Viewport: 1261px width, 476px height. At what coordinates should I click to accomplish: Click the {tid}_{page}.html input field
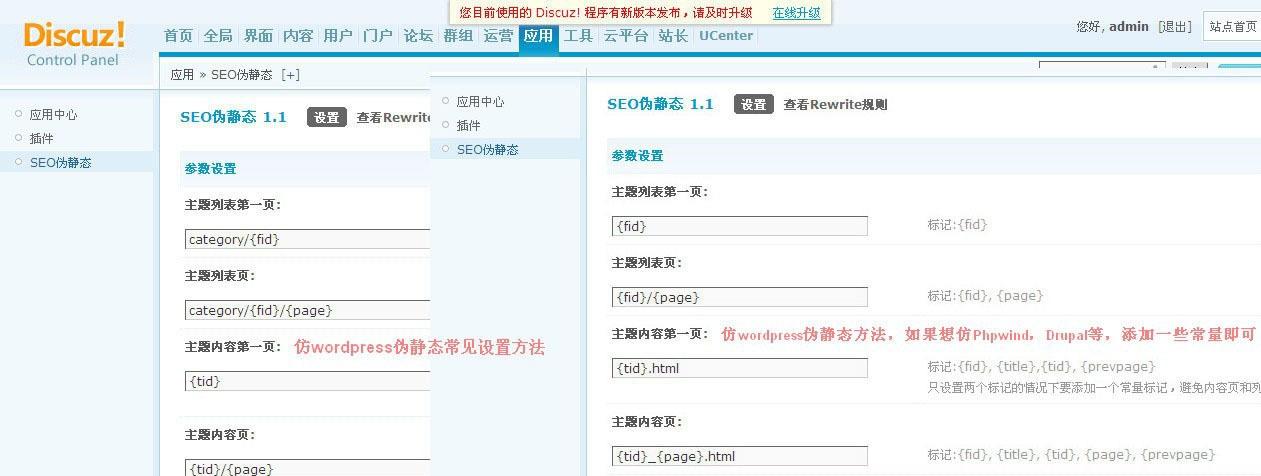click(740, 456)
